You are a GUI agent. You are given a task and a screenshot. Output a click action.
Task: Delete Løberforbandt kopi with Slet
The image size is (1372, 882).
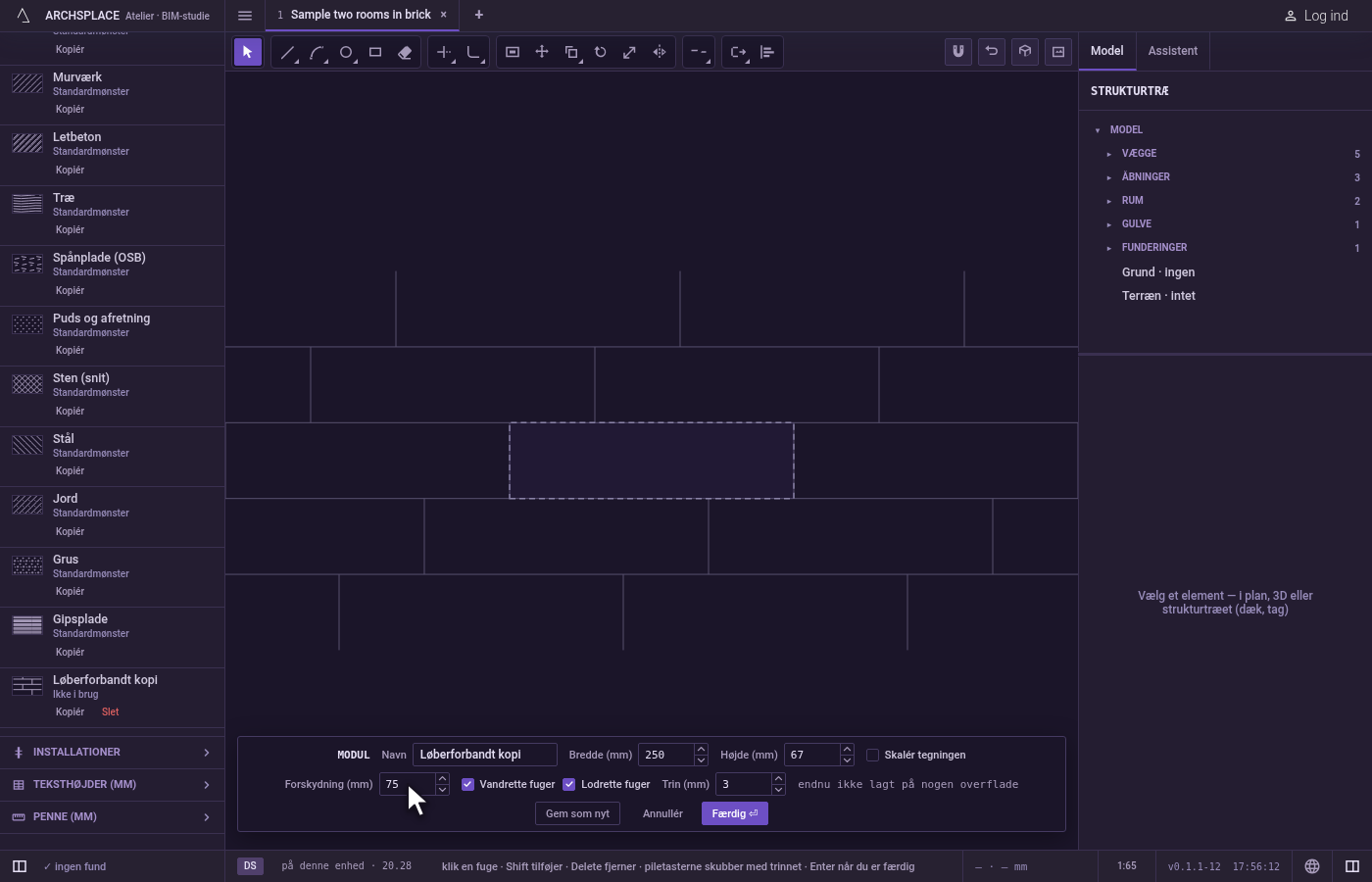pos(110,712)
